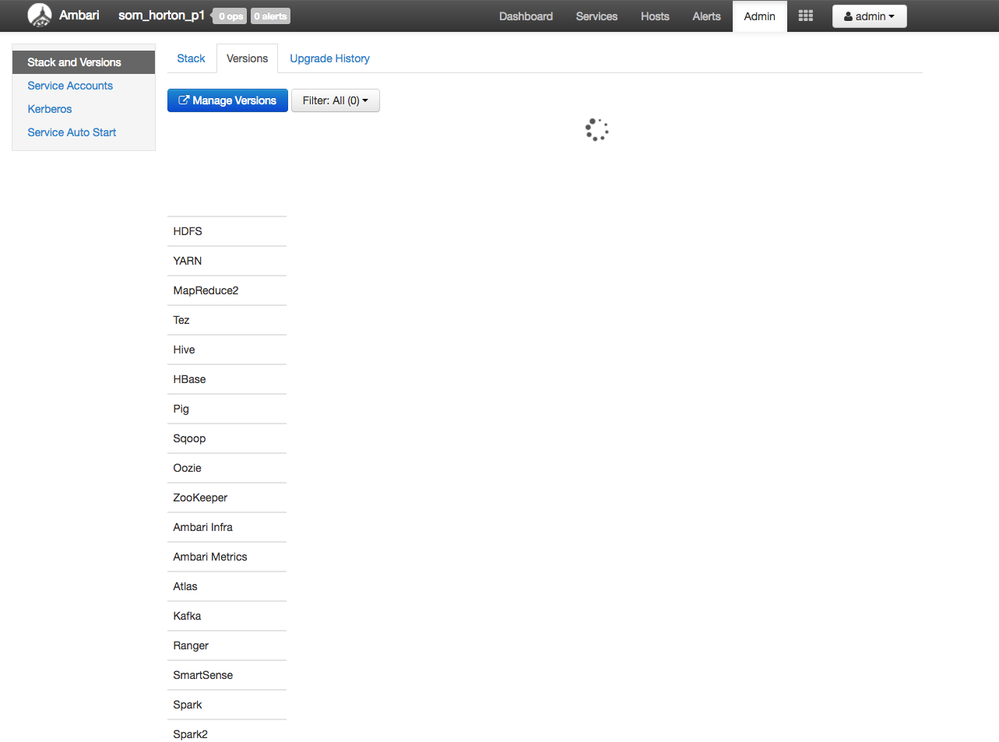
Task: Click the admin user icon
Action: [x=848, y=15]
